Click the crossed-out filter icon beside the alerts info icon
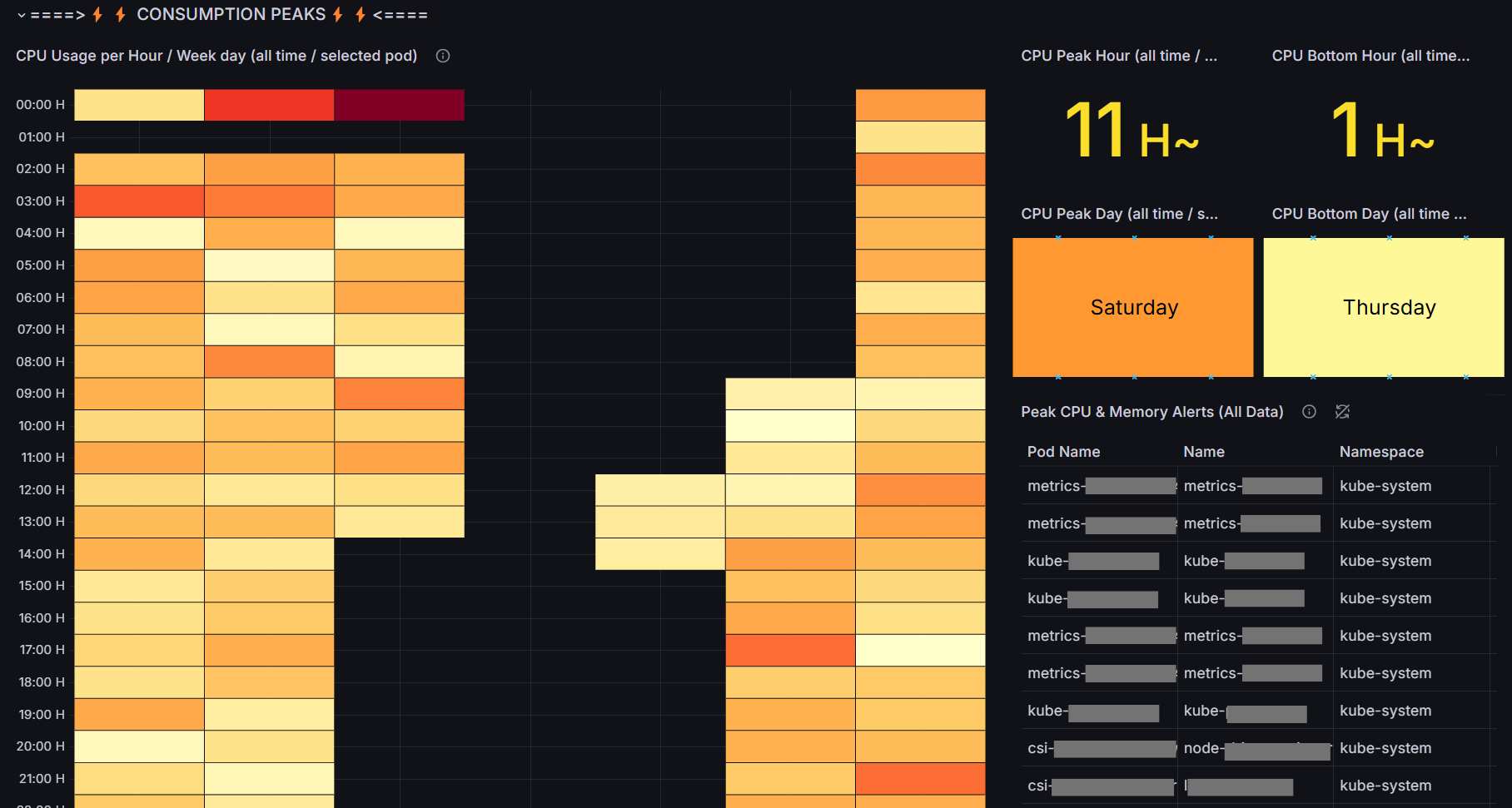The image size is (1512, 808). (1341, 411)
